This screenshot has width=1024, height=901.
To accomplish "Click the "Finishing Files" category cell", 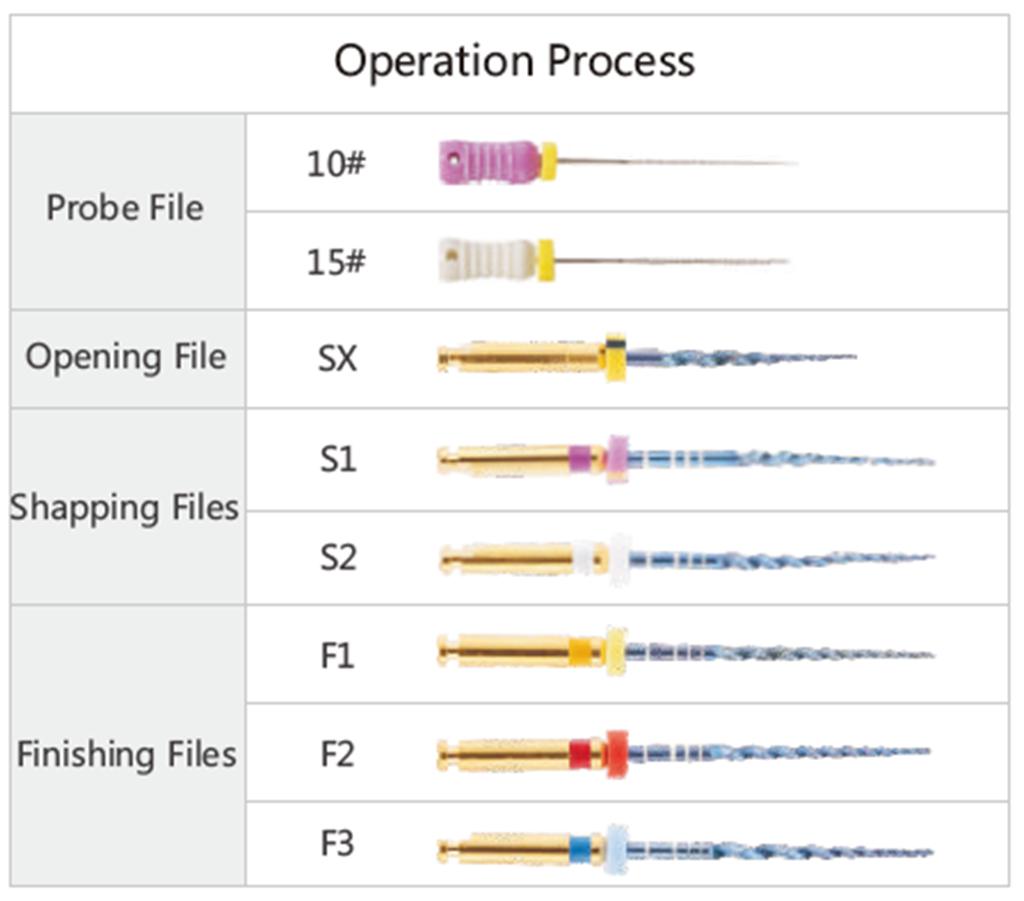I will pyautogui.click(x=127, y=753).
